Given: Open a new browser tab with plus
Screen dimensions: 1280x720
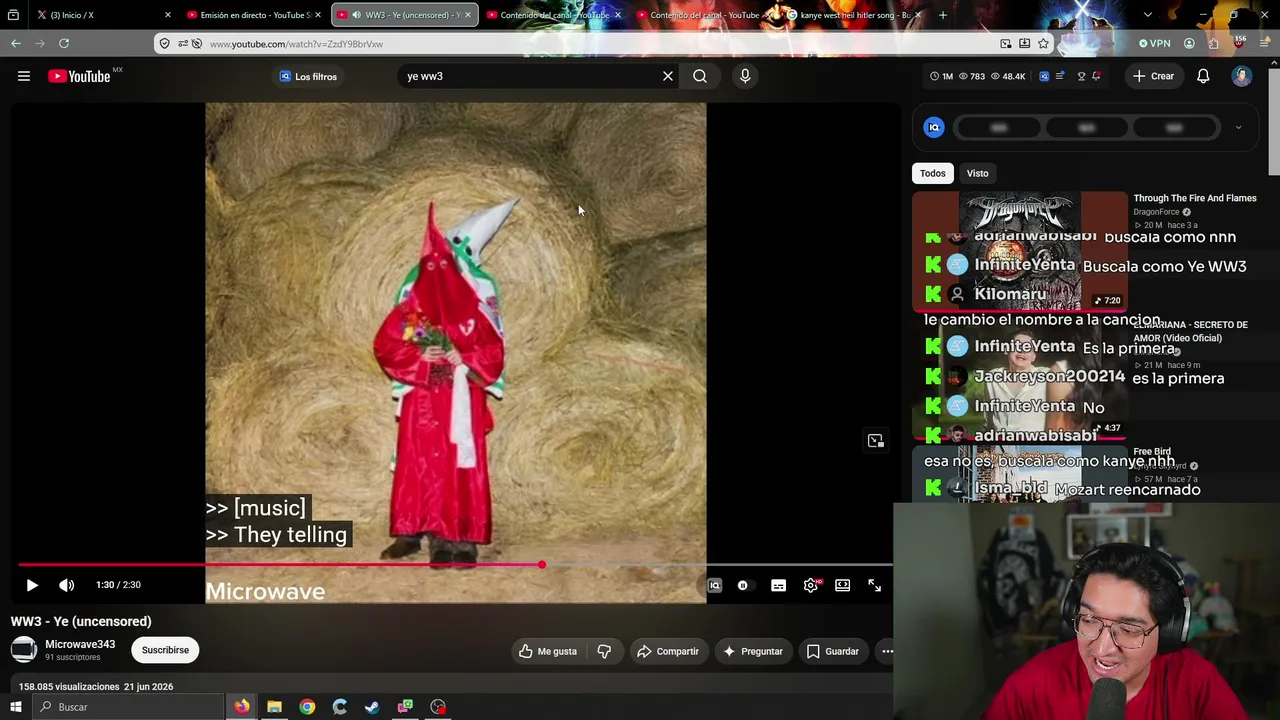Looking at the screenshot, I should (943, 15).
